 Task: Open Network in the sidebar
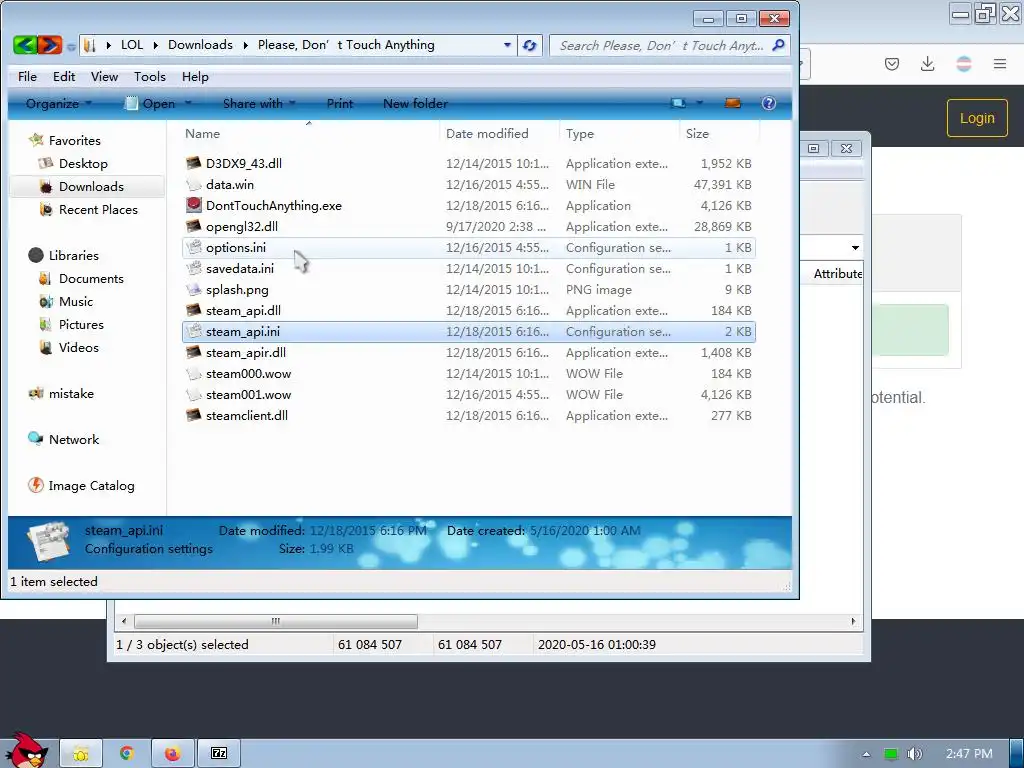(x=73, y=440)
